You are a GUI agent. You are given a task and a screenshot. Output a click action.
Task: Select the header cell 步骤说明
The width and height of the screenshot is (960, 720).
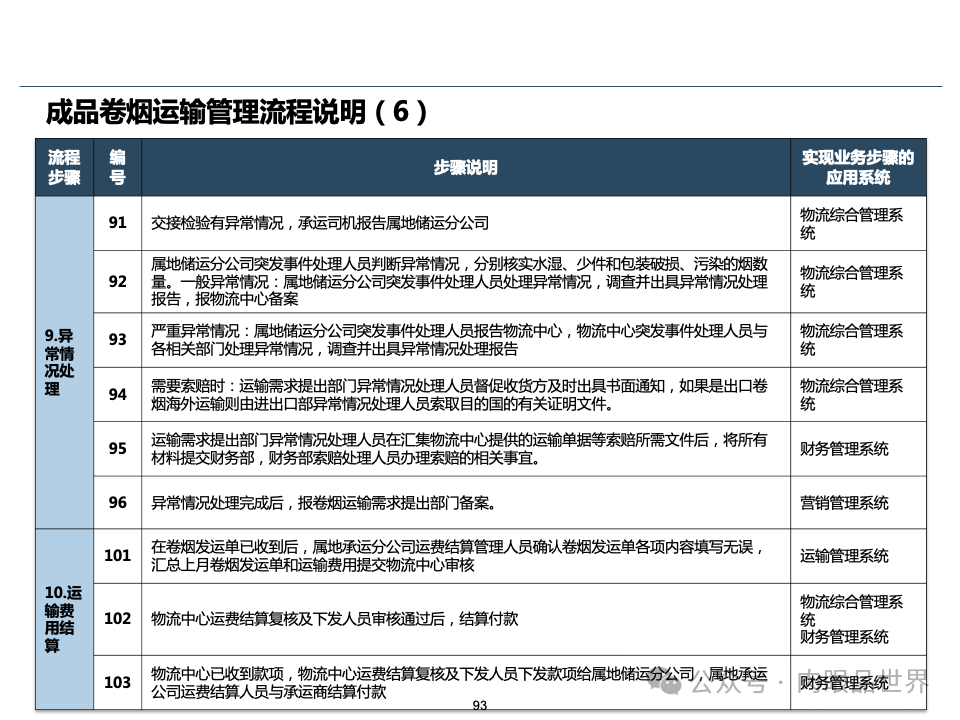click(466, 167)
